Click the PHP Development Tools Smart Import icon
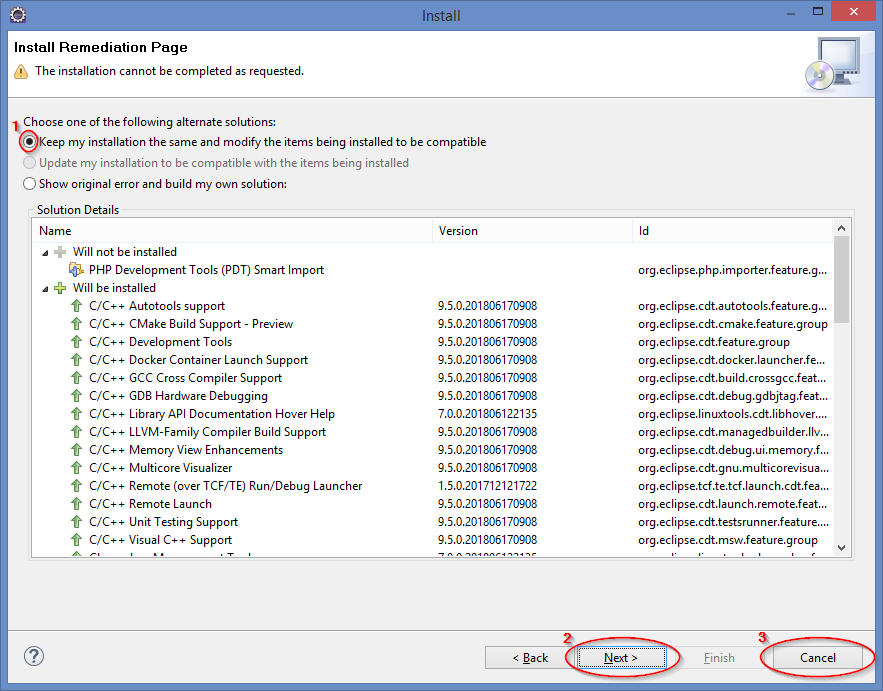 pyautogui.click(x=76, y=270)
